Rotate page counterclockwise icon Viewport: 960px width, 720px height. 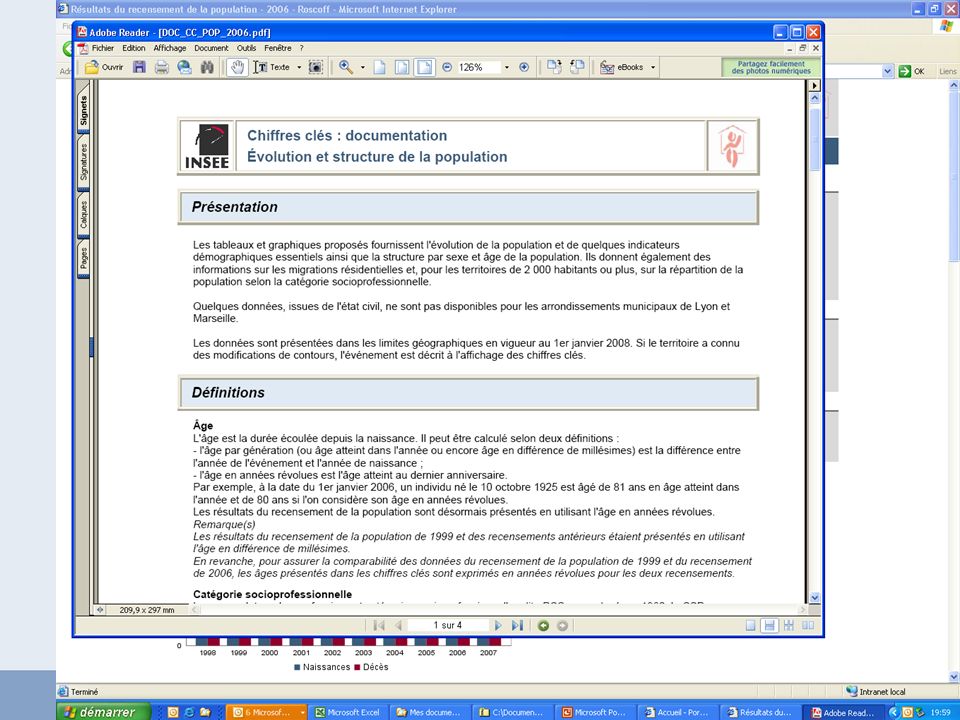[x=577, y=67]
